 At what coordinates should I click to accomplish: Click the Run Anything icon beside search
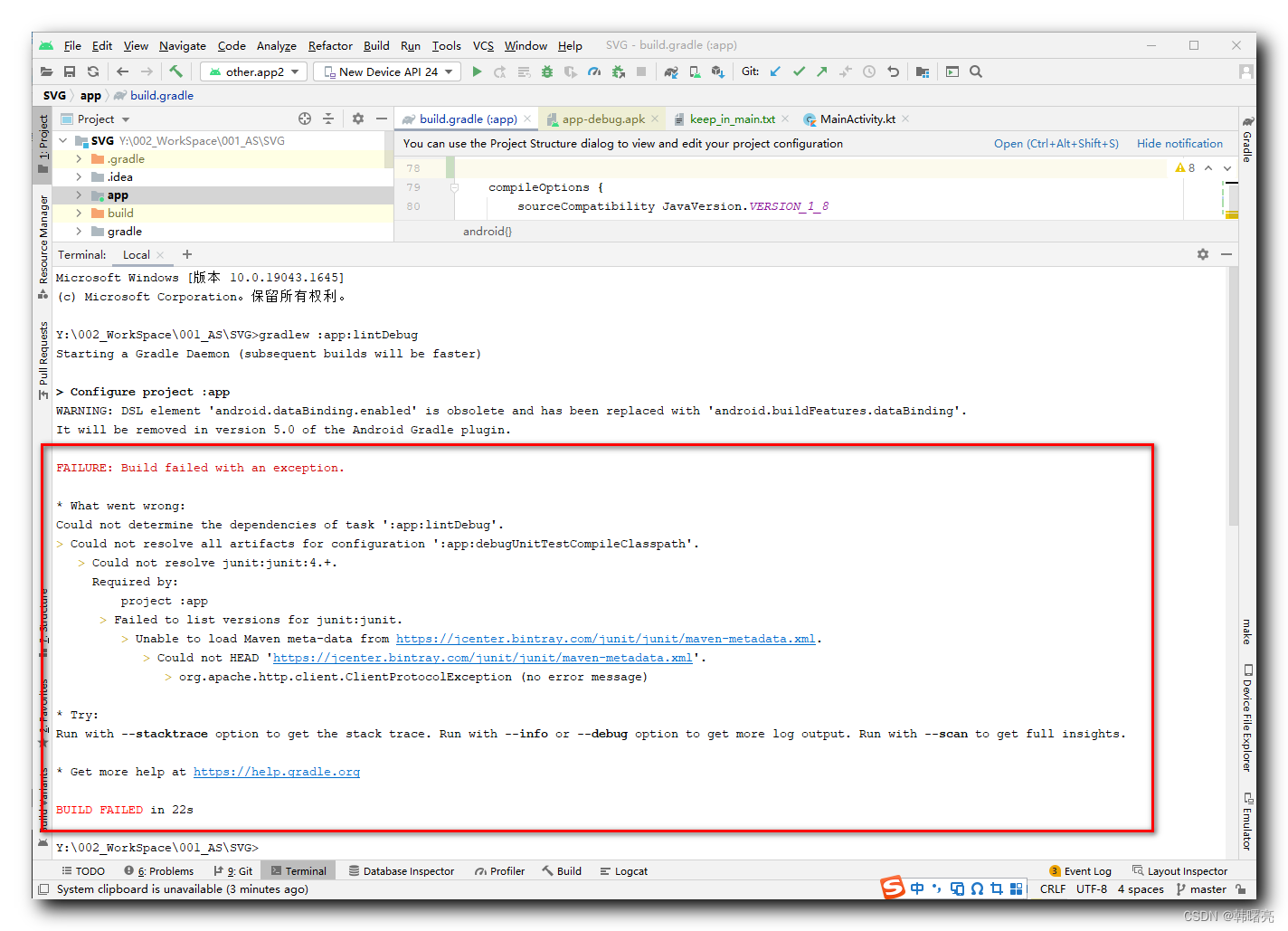click(952, 71)
